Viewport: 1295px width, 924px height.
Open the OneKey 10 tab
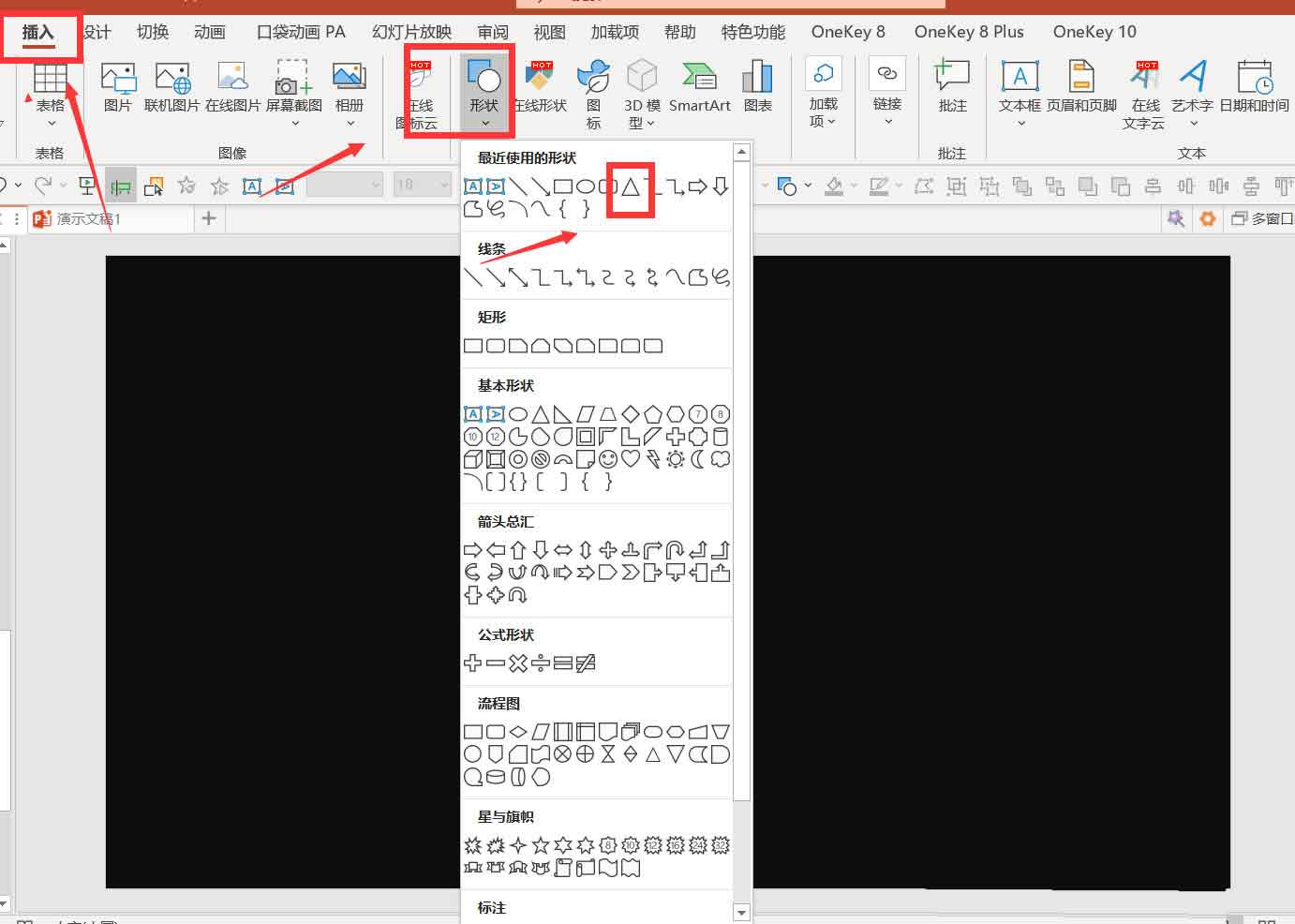click(1094, 32)
